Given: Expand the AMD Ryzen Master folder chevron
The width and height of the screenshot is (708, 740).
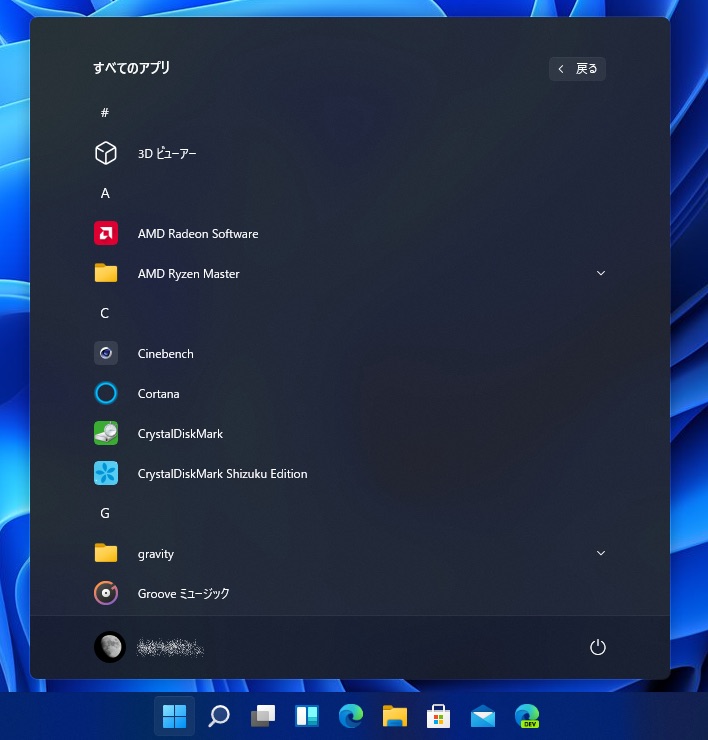Looking at the screenshot, I should pyautogui.click(x=600, y=273).
